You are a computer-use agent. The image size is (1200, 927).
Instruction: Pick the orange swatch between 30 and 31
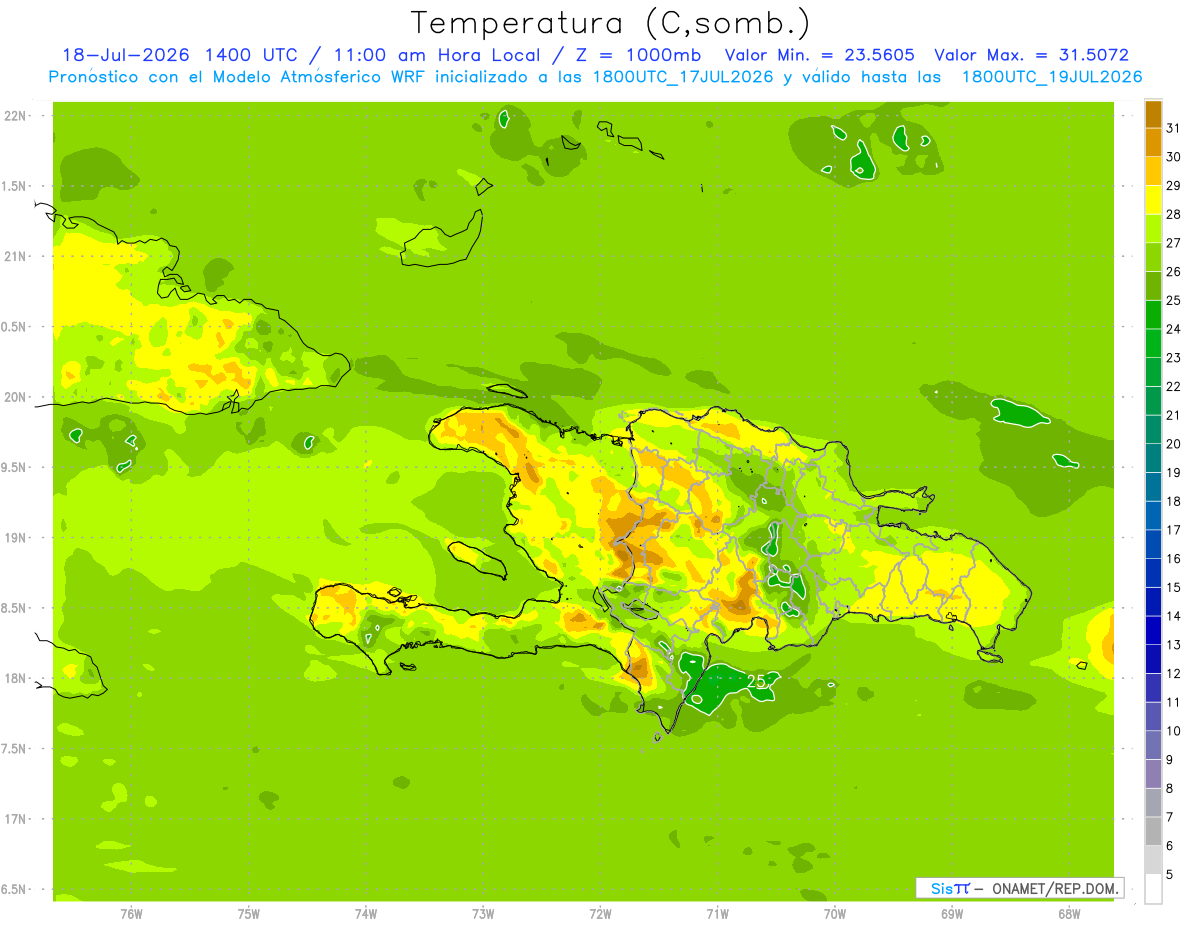pyautogui.click(x=1153, y=142)
